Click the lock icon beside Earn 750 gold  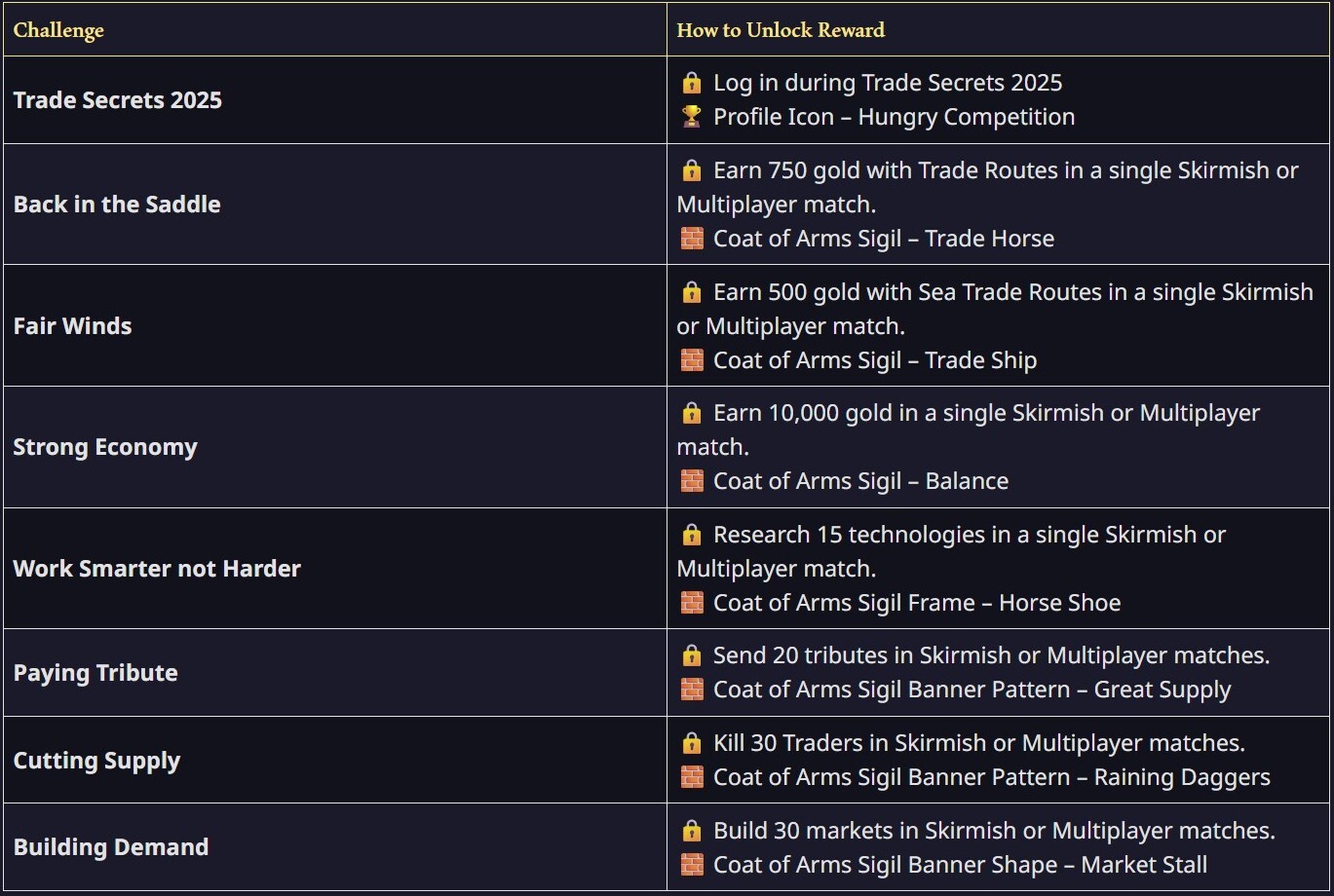click(691, 170)
